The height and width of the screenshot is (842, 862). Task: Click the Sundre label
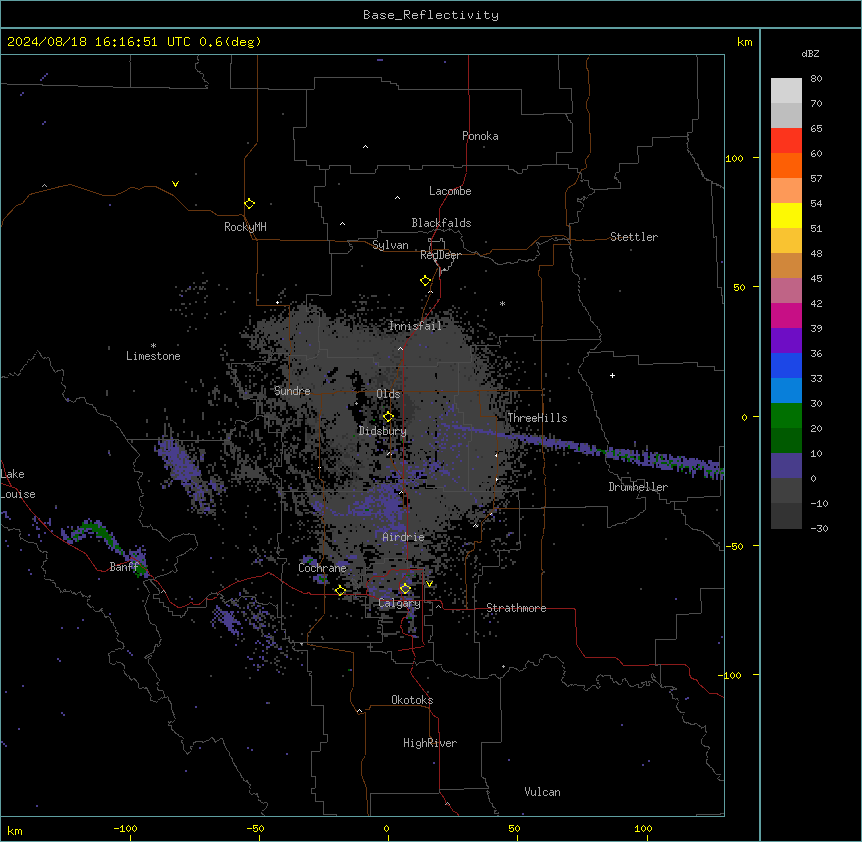[292, 391]
